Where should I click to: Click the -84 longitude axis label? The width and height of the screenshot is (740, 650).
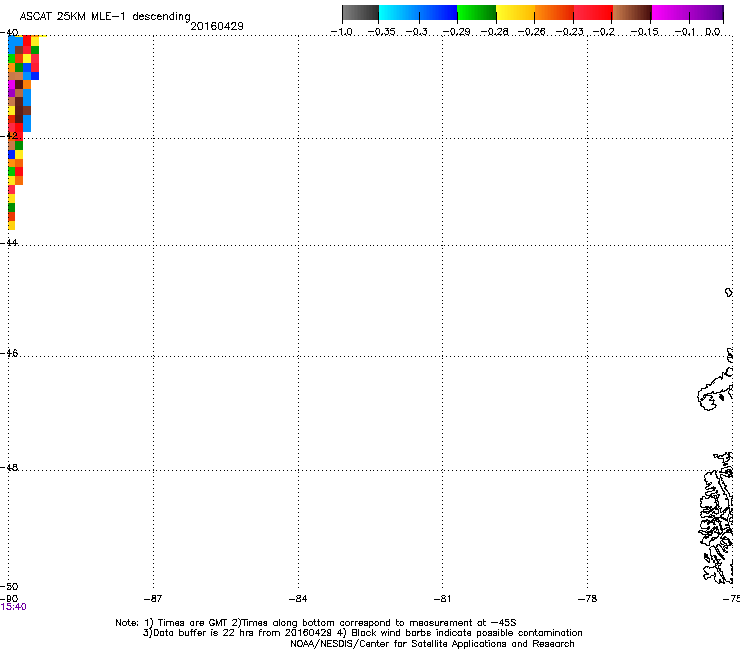click(298, 599)
